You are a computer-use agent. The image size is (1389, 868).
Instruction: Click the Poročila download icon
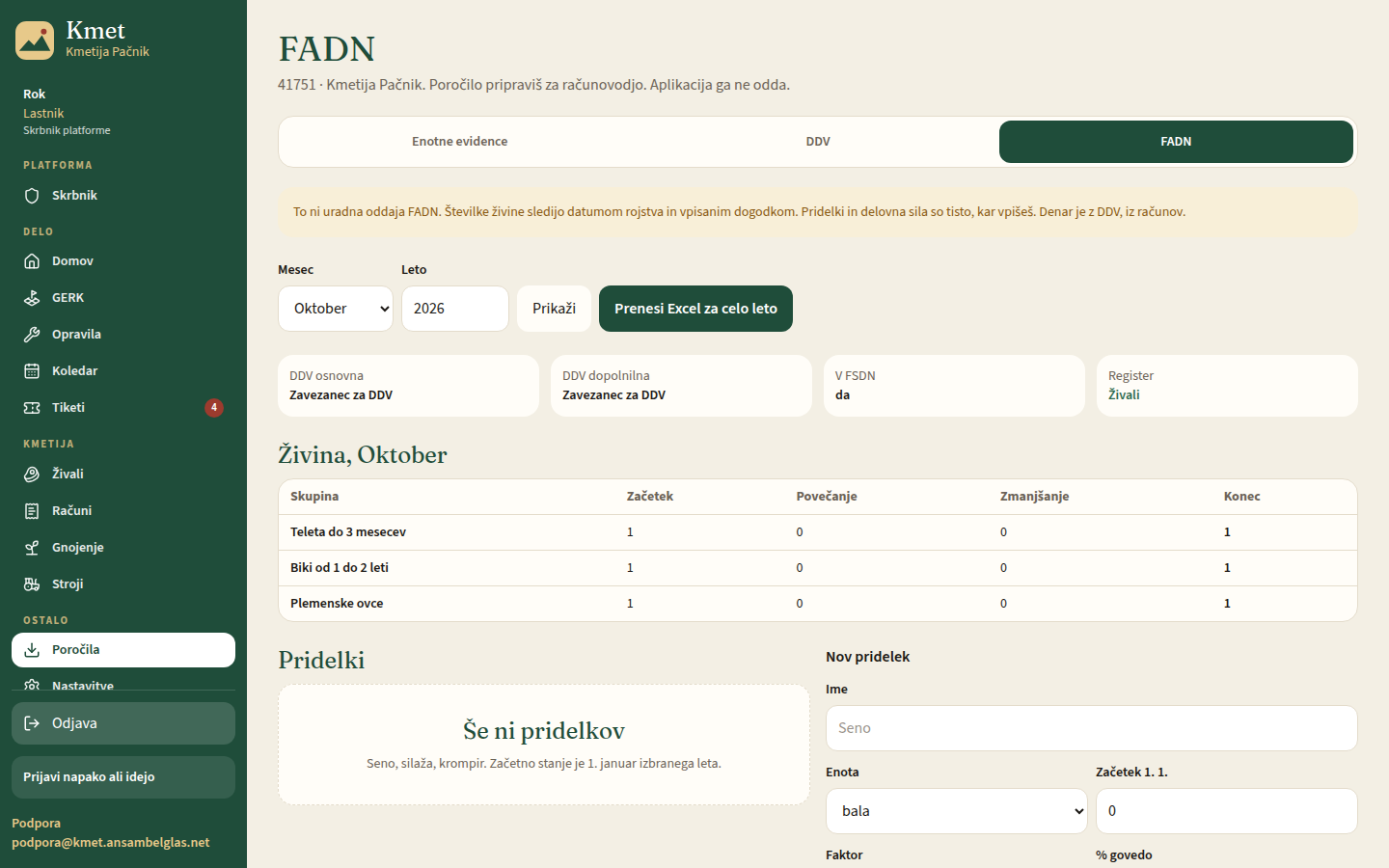click(32, 650)
